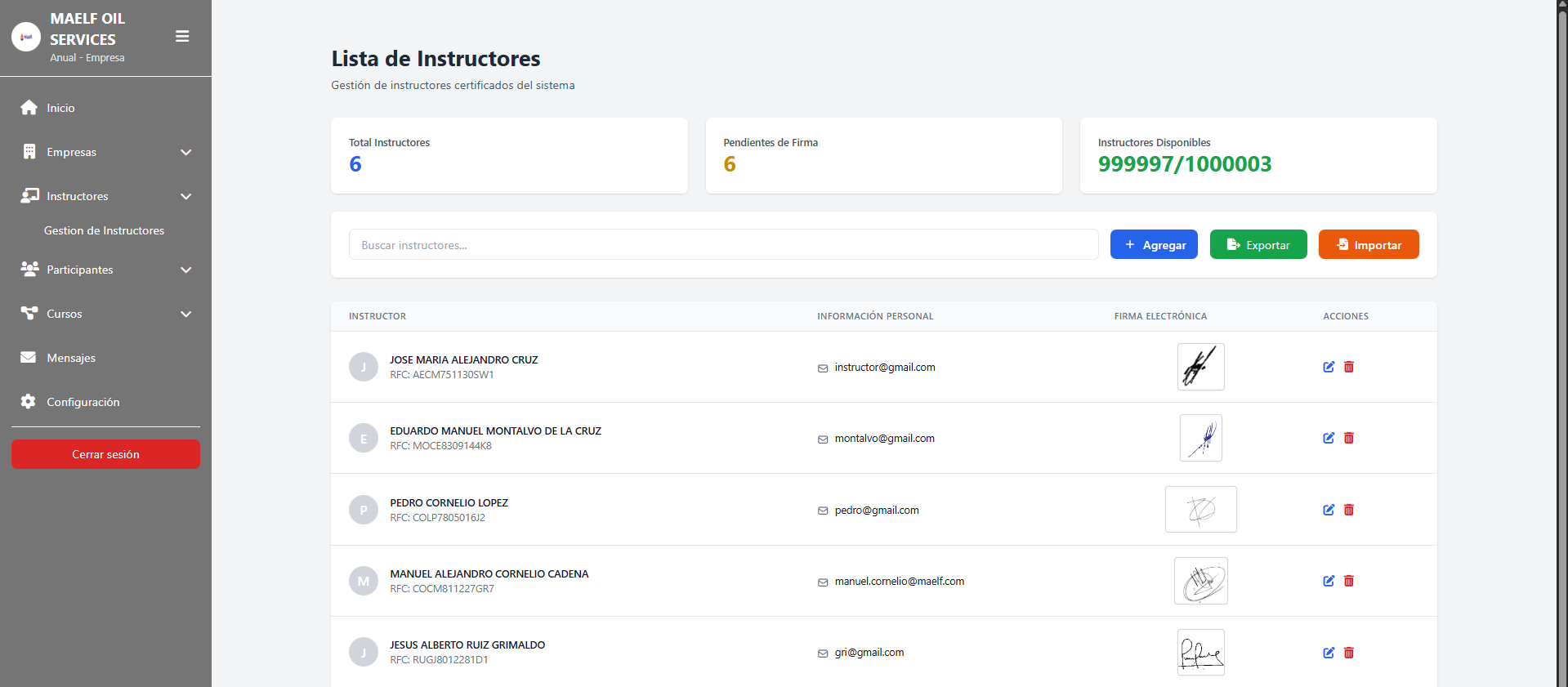1568x687 pixels.
Task: Click edit icon for PEDRO CORNELIO LOPEZ
Action: 1329,510
